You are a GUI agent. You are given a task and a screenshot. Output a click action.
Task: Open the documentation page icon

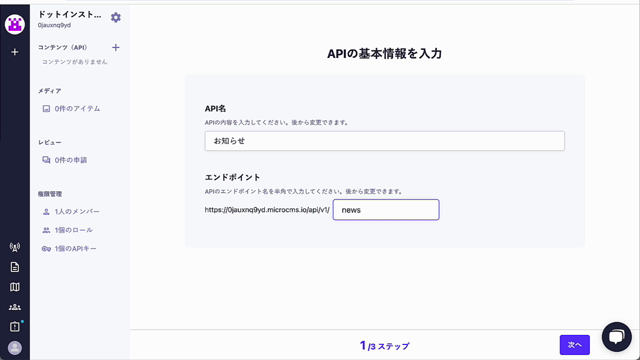tap(15, 267)
